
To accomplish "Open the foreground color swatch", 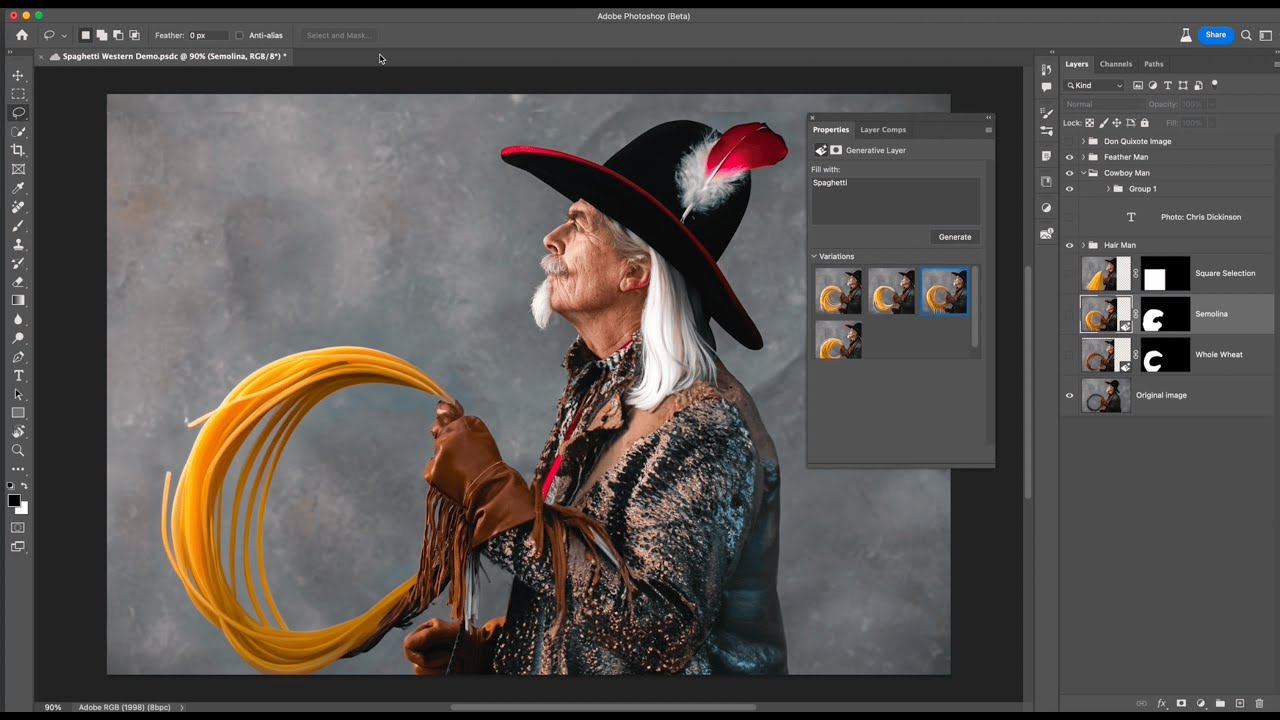I will pos(14,499).
